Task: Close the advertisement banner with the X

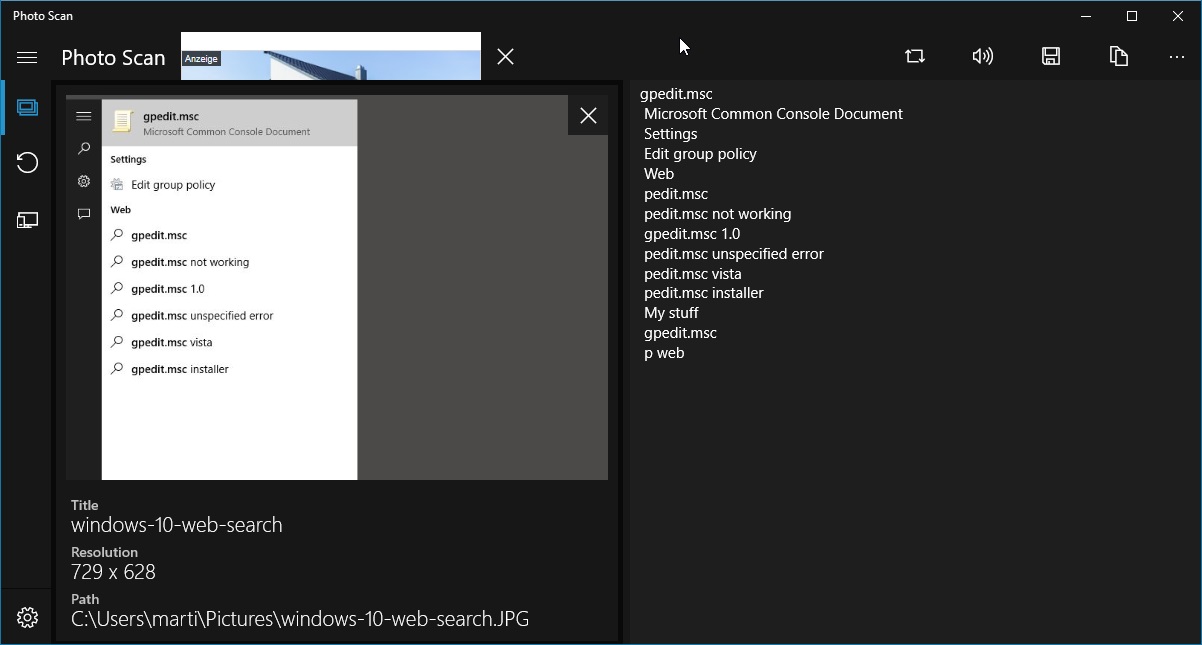Action: pyautogui.click(x=506, y=57)
